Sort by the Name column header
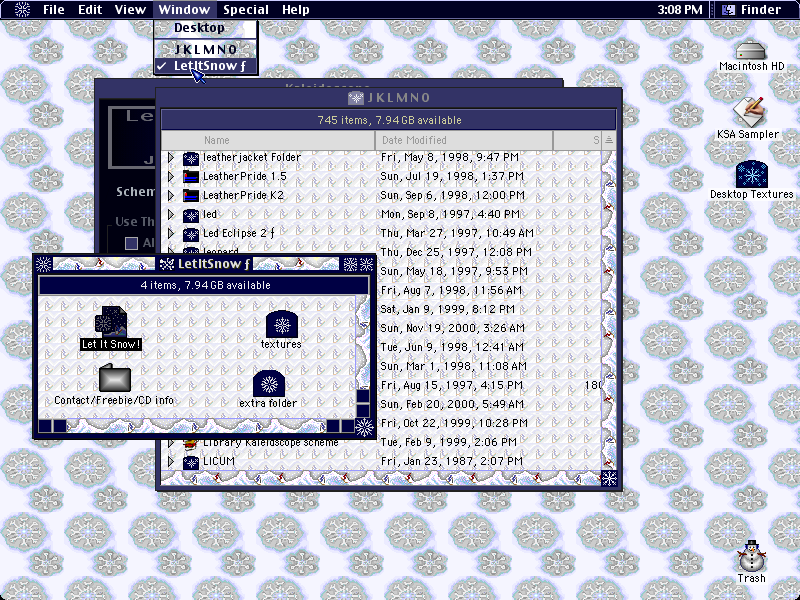 tap(268, 140)
